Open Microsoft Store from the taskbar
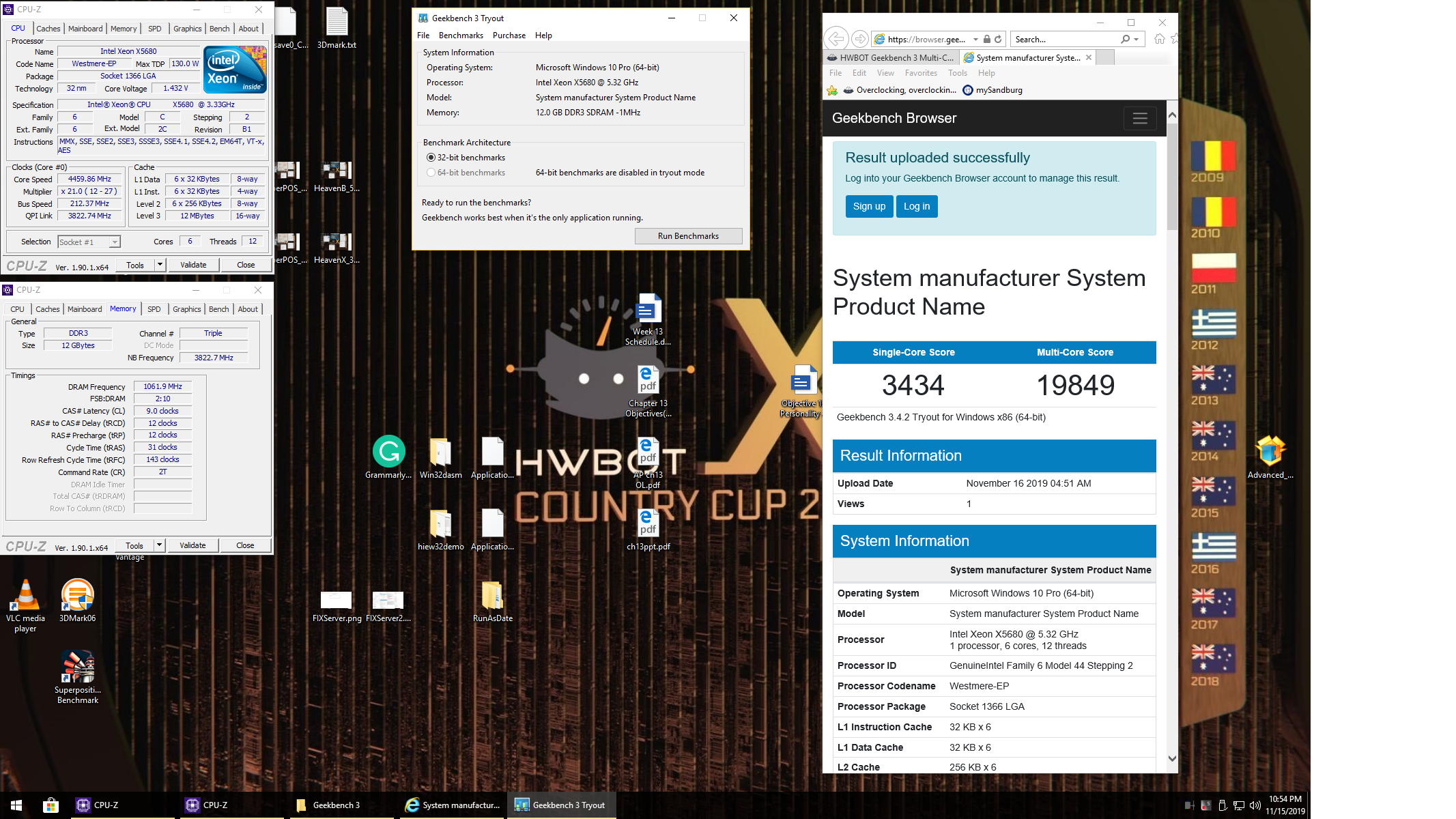This screenshot has height=819, width=1456. 51,805
